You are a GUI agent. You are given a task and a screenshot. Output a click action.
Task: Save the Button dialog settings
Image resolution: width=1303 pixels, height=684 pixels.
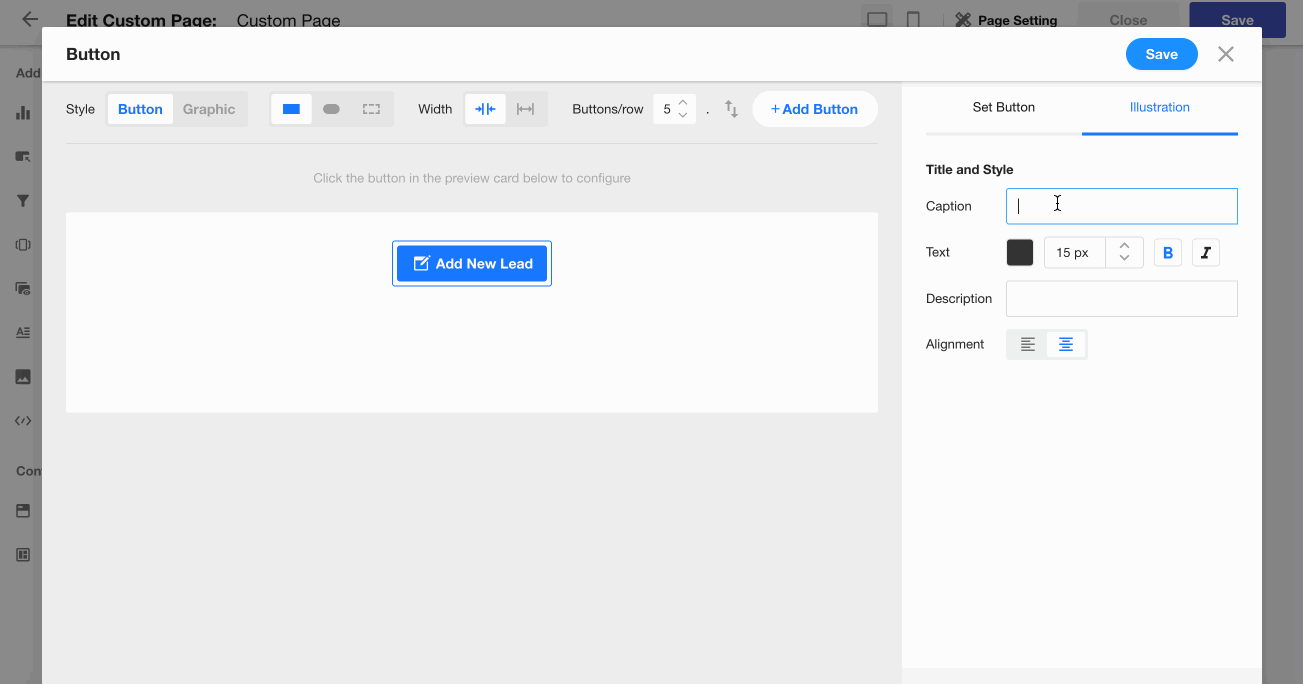click(1161, 54)
